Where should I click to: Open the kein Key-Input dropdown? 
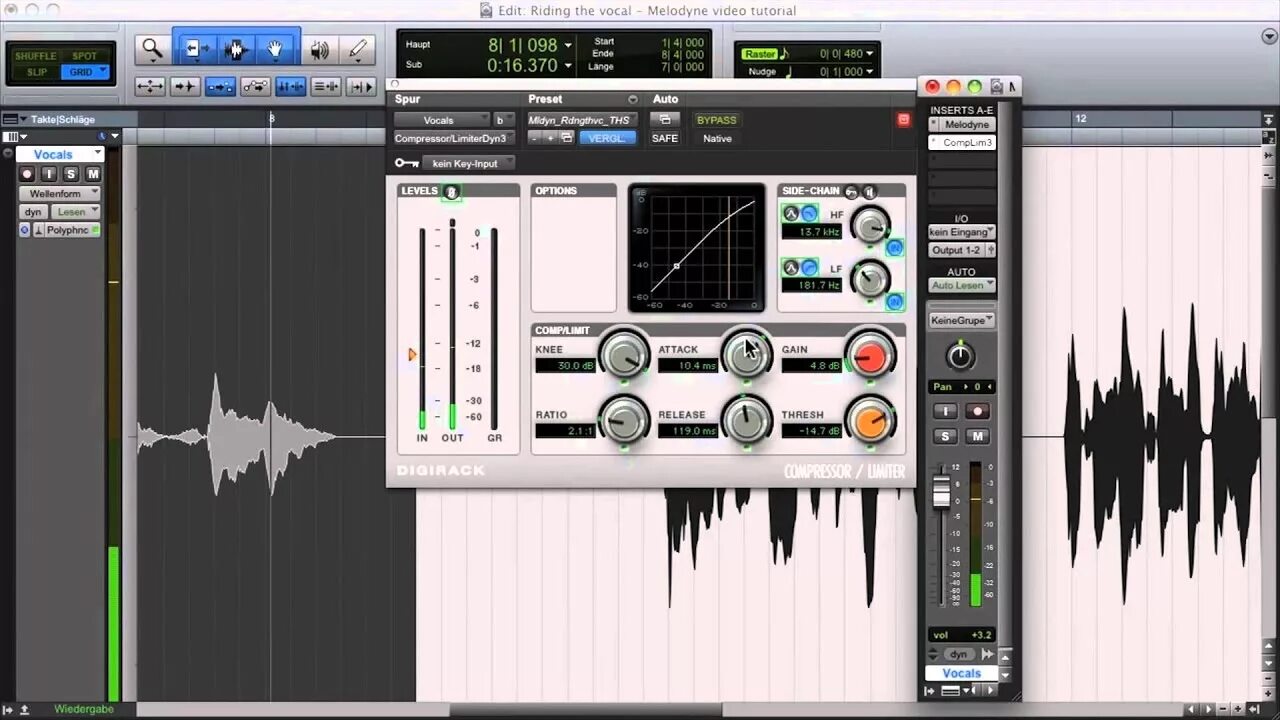point(468,163)
